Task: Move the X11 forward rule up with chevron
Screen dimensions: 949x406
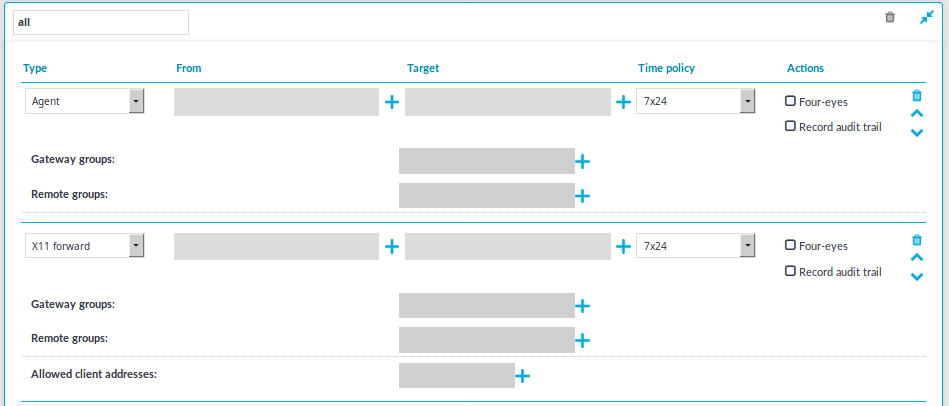Action: [917, 258]
